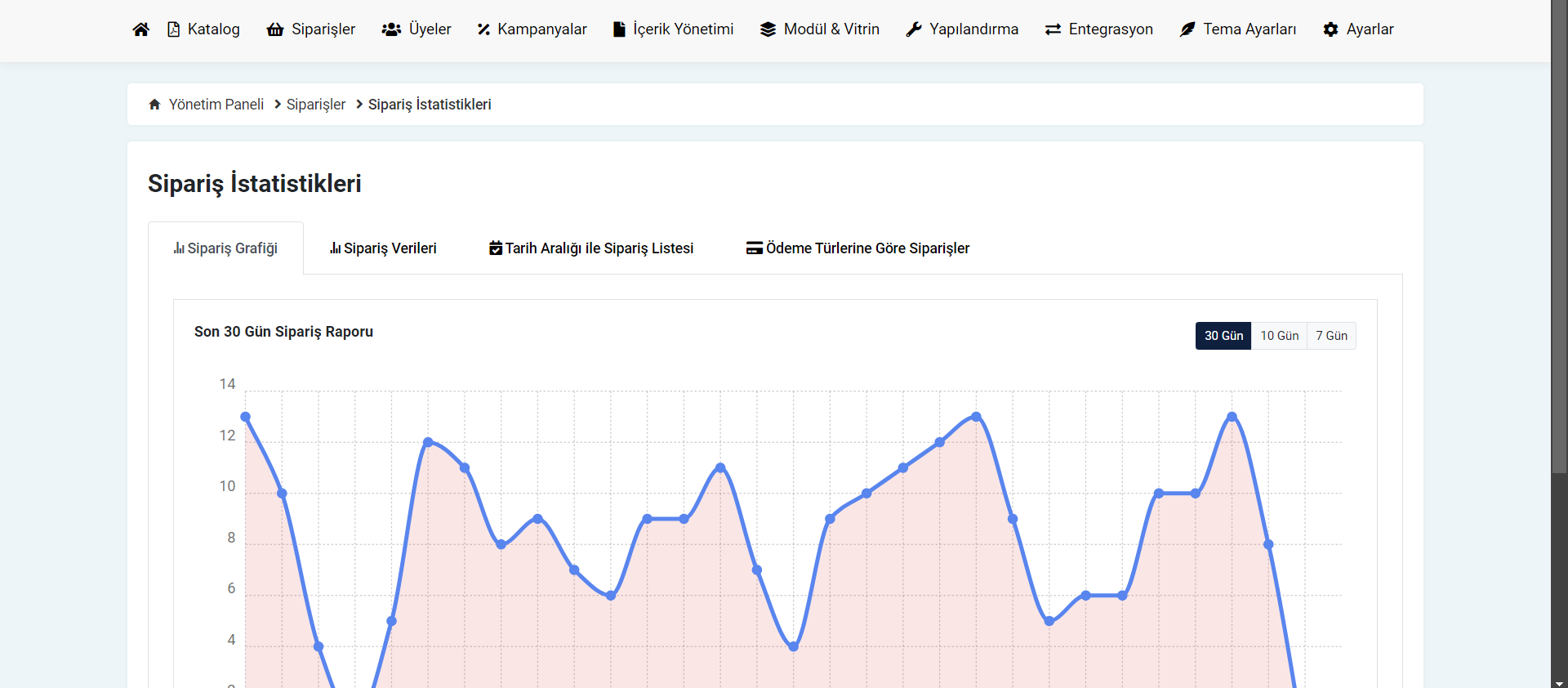Click the Üyeler users icon

[x=391, y=29]
